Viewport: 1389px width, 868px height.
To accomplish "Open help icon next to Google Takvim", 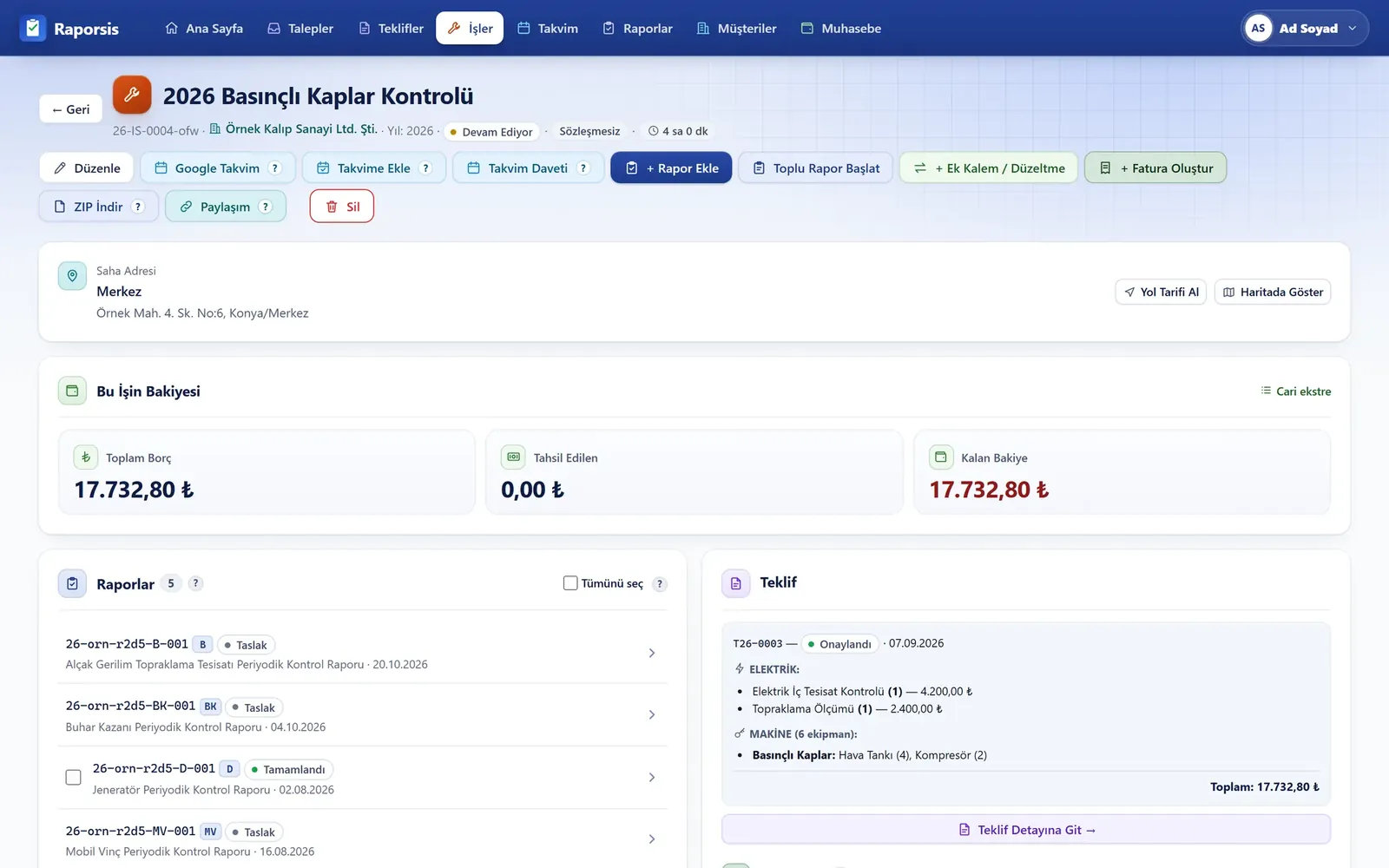I will coord(275,168).
